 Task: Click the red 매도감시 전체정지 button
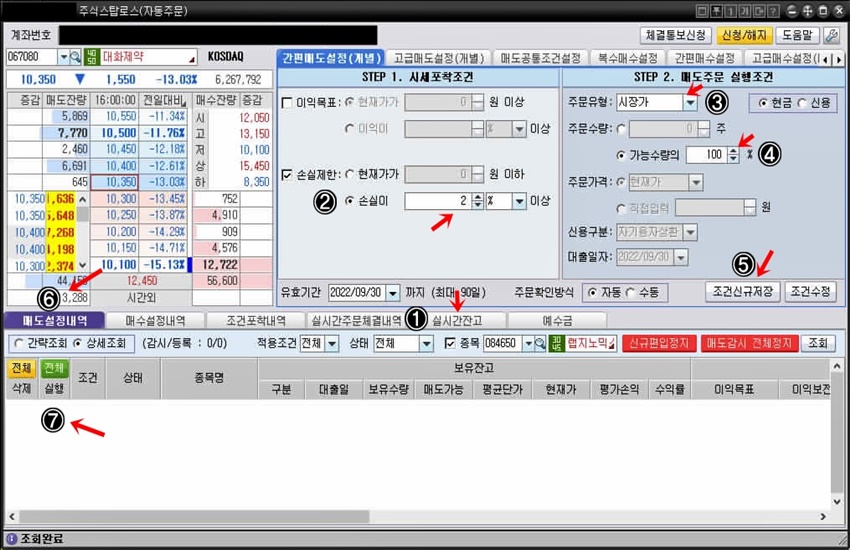pyautogui.click(x=749, y=344)
